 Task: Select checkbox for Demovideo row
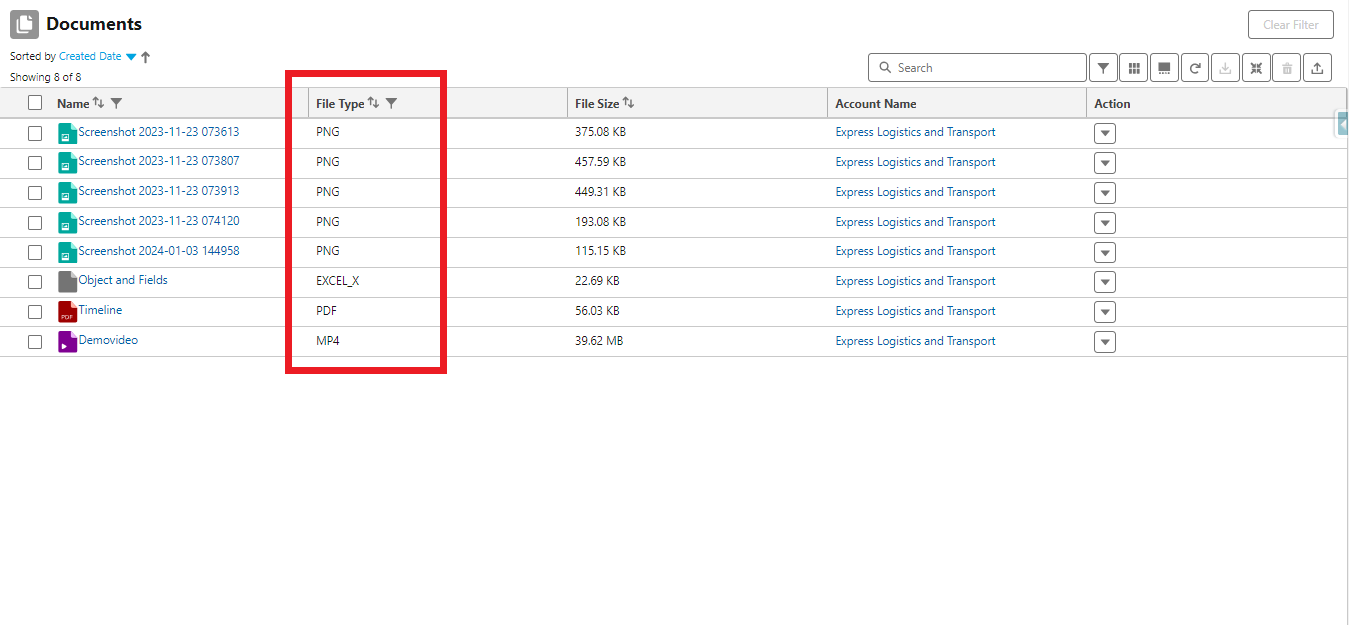[35, 342]
